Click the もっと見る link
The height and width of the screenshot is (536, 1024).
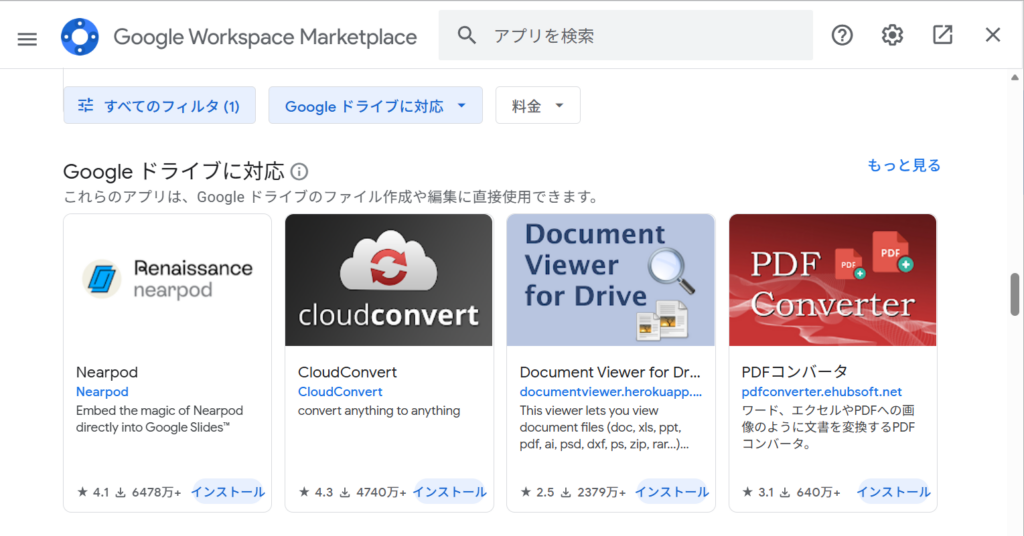[903, 165]
